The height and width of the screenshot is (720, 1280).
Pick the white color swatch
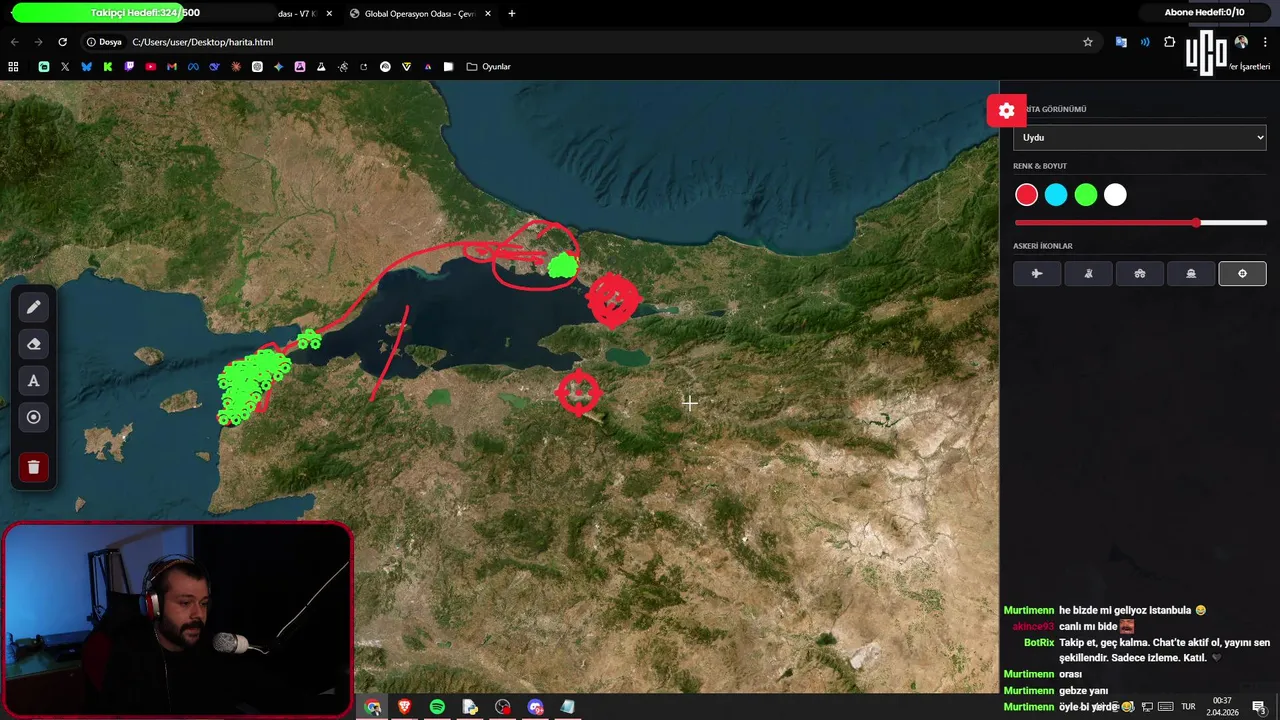click(x=1115, y=195)
